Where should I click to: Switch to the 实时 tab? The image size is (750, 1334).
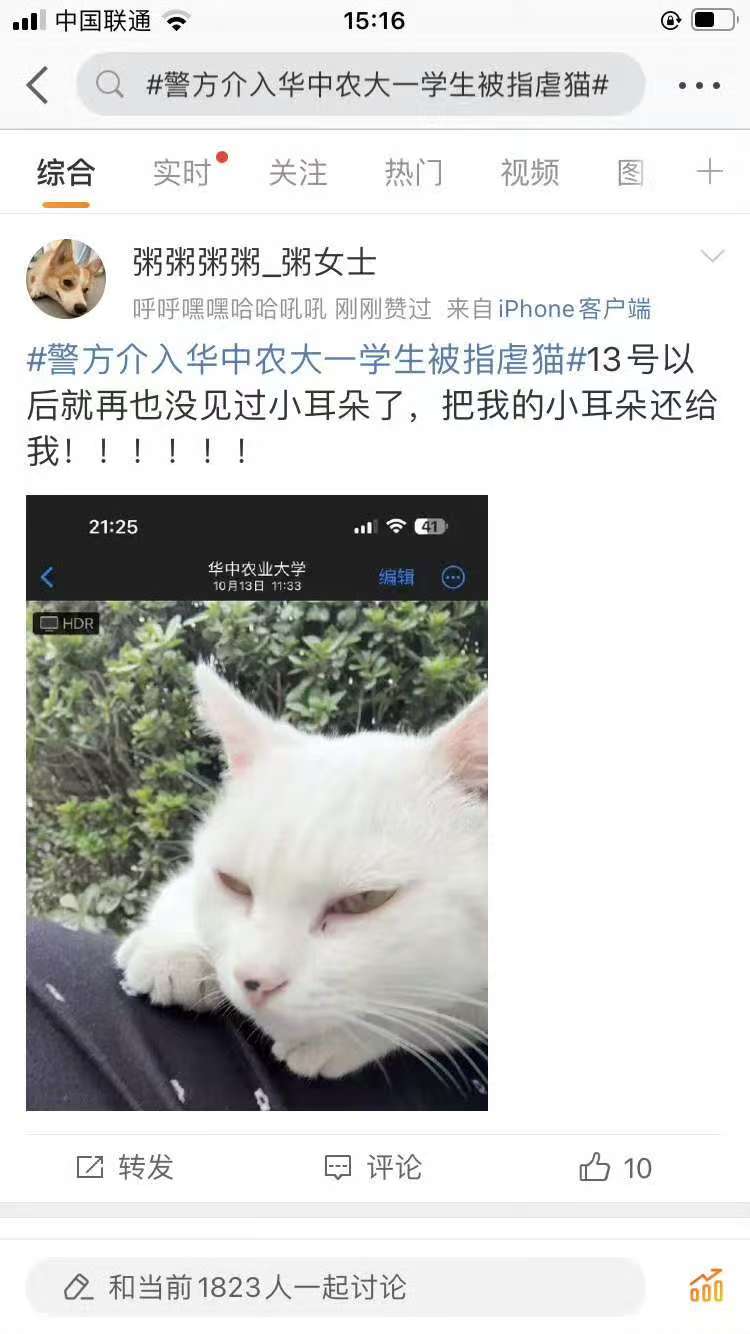pos(182,173)
